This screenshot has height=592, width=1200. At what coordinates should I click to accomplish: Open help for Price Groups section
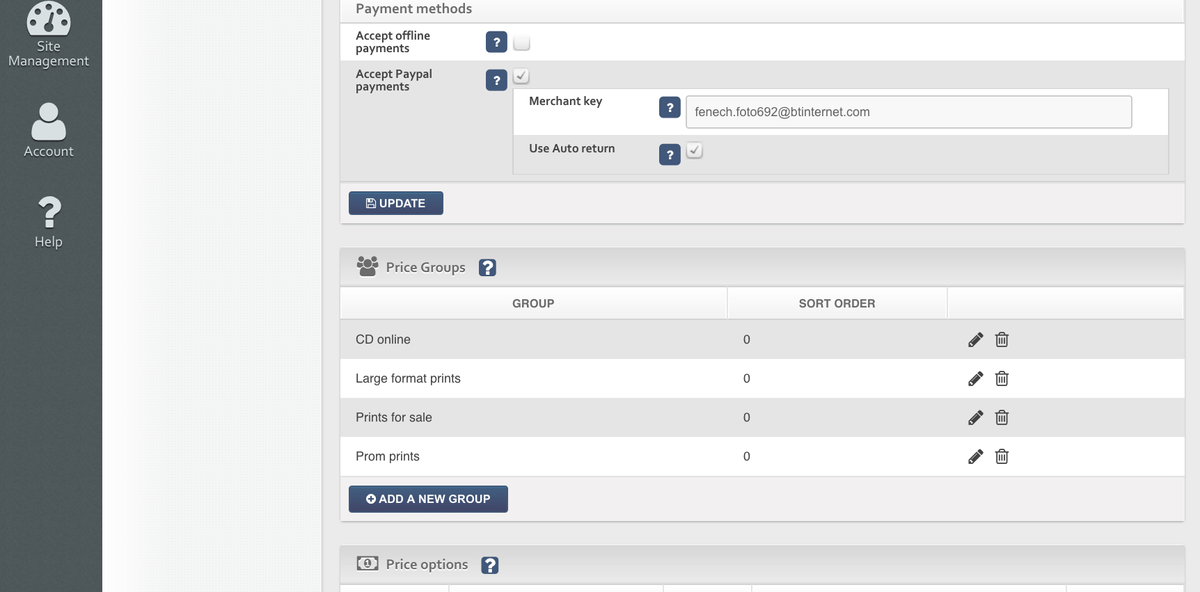pos(488,268)
